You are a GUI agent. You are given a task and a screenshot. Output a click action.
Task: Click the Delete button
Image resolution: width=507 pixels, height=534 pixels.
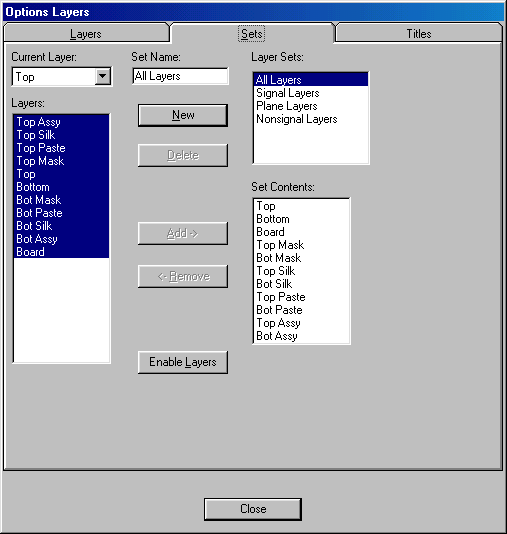click(x=183, y=155)
